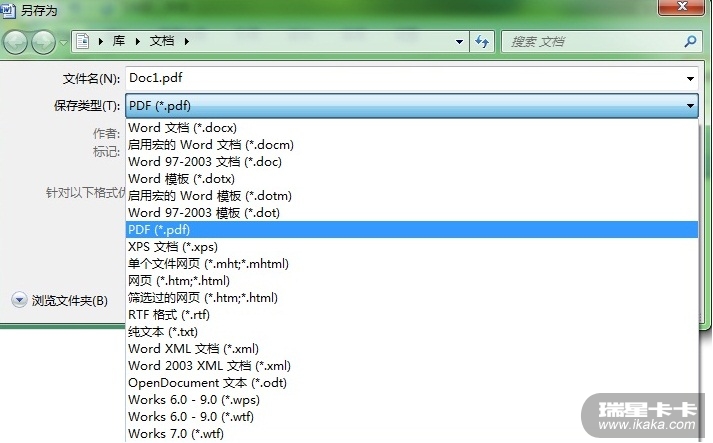Expand the arrow after 库 breadcrumb
The height and width of the screenshot is (443, 713).
click(x=138, y=41)
